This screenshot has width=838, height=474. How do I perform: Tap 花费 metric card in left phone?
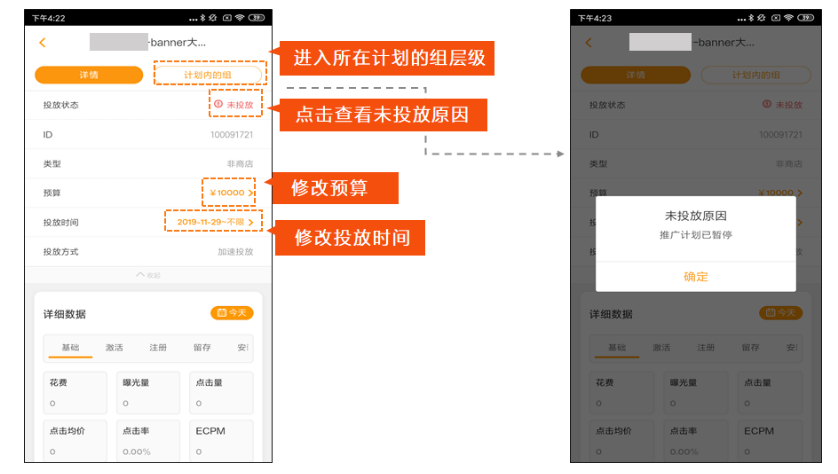75,393
